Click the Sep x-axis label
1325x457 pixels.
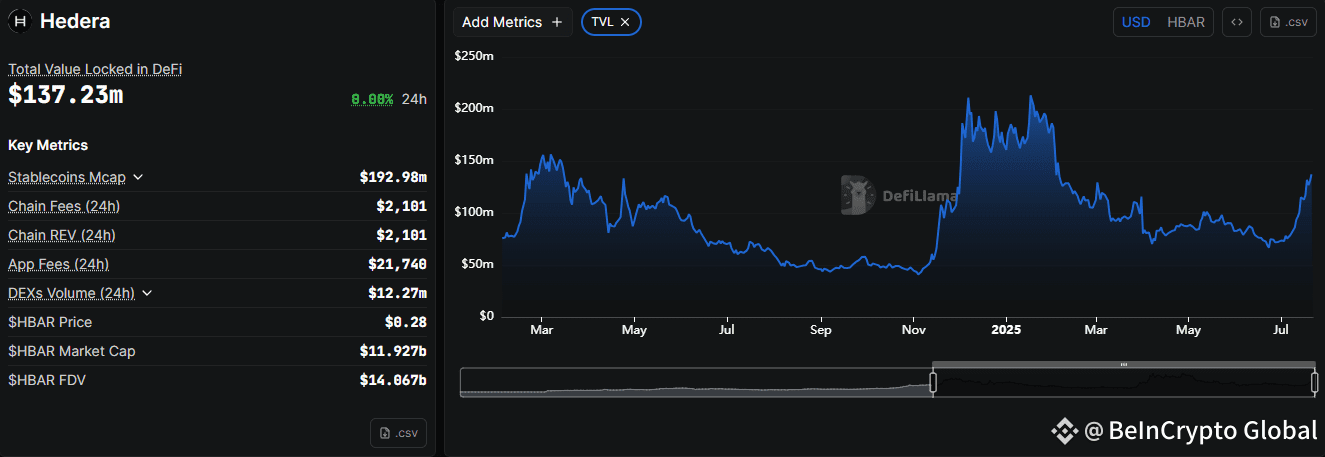pyautogui.click(x=820, y=329)
